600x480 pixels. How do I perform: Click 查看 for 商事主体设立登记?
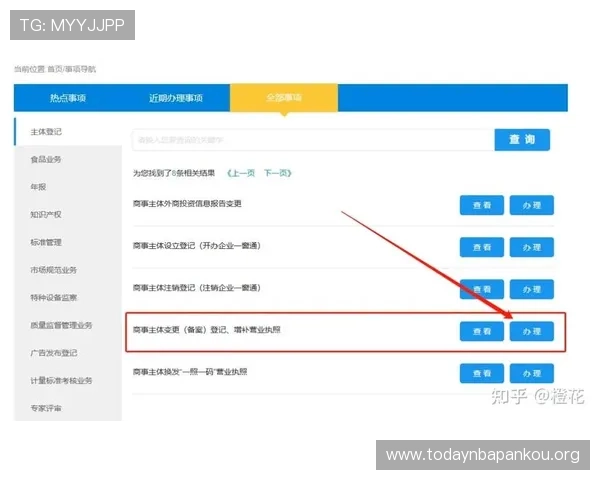tap(482, 247)
